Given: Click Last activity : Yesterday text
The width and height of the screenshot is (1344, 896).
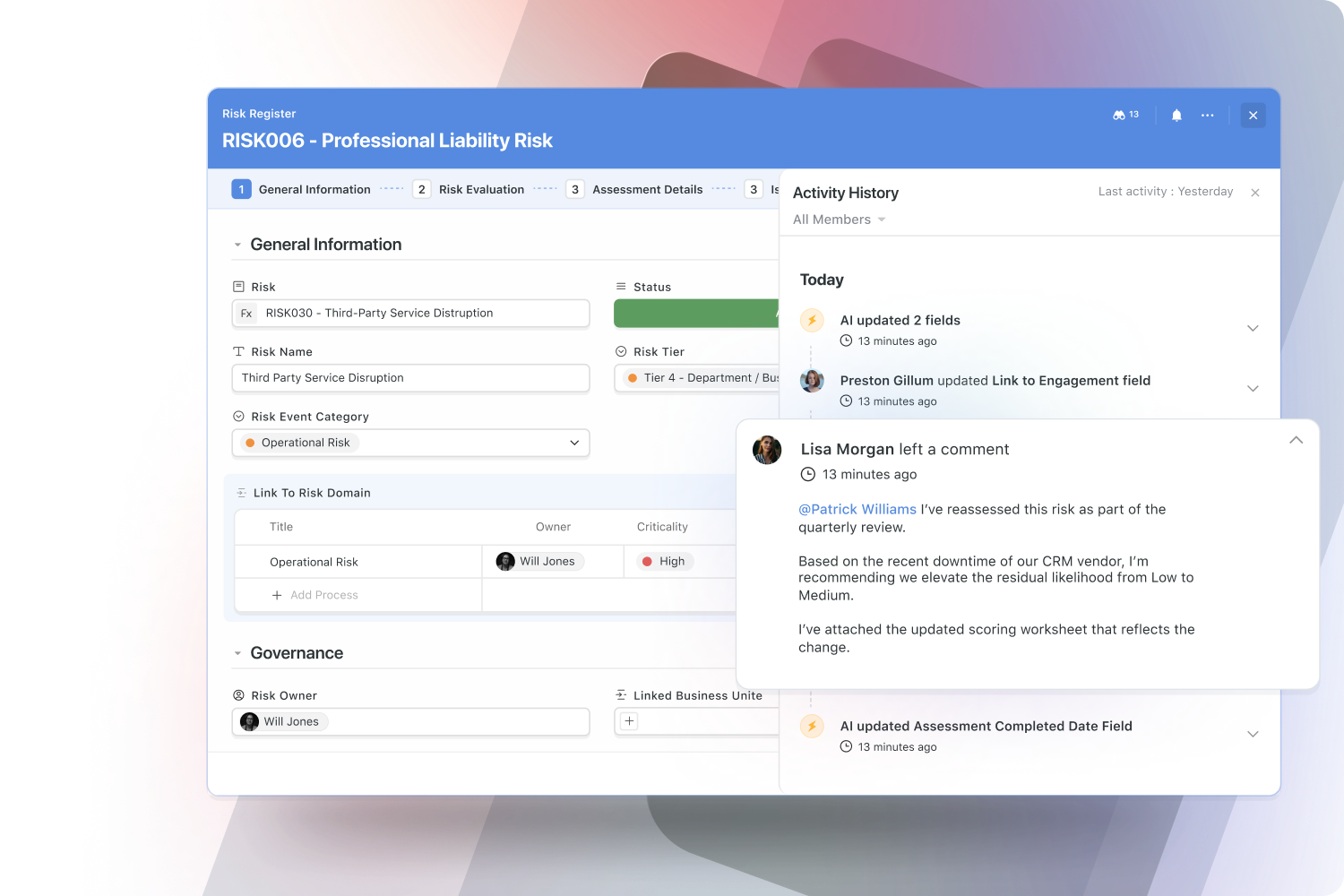Looking at the screenshot, I should (1166, 192).
